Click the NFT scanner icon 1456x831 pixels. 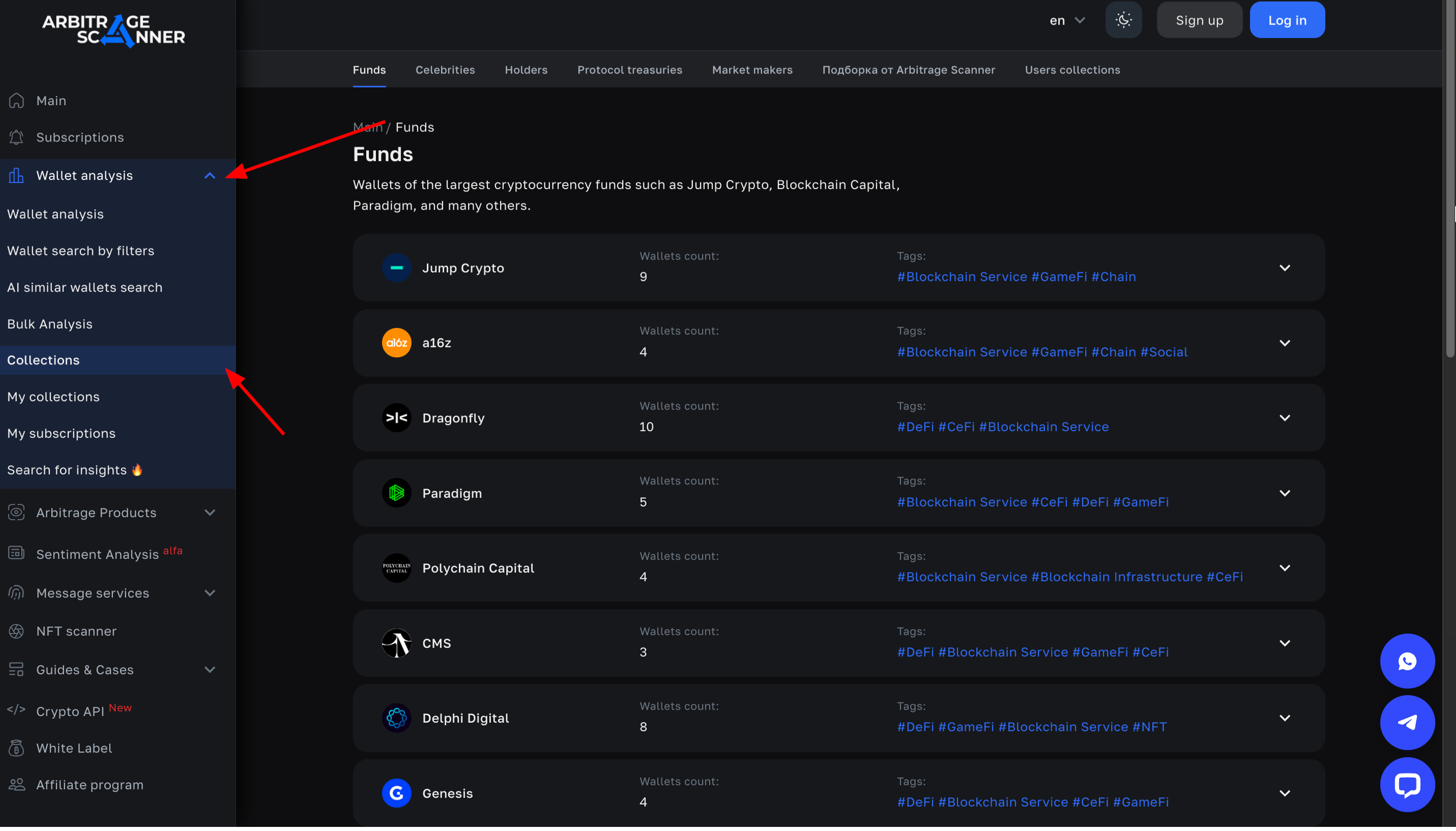click(x=16, y=631)
